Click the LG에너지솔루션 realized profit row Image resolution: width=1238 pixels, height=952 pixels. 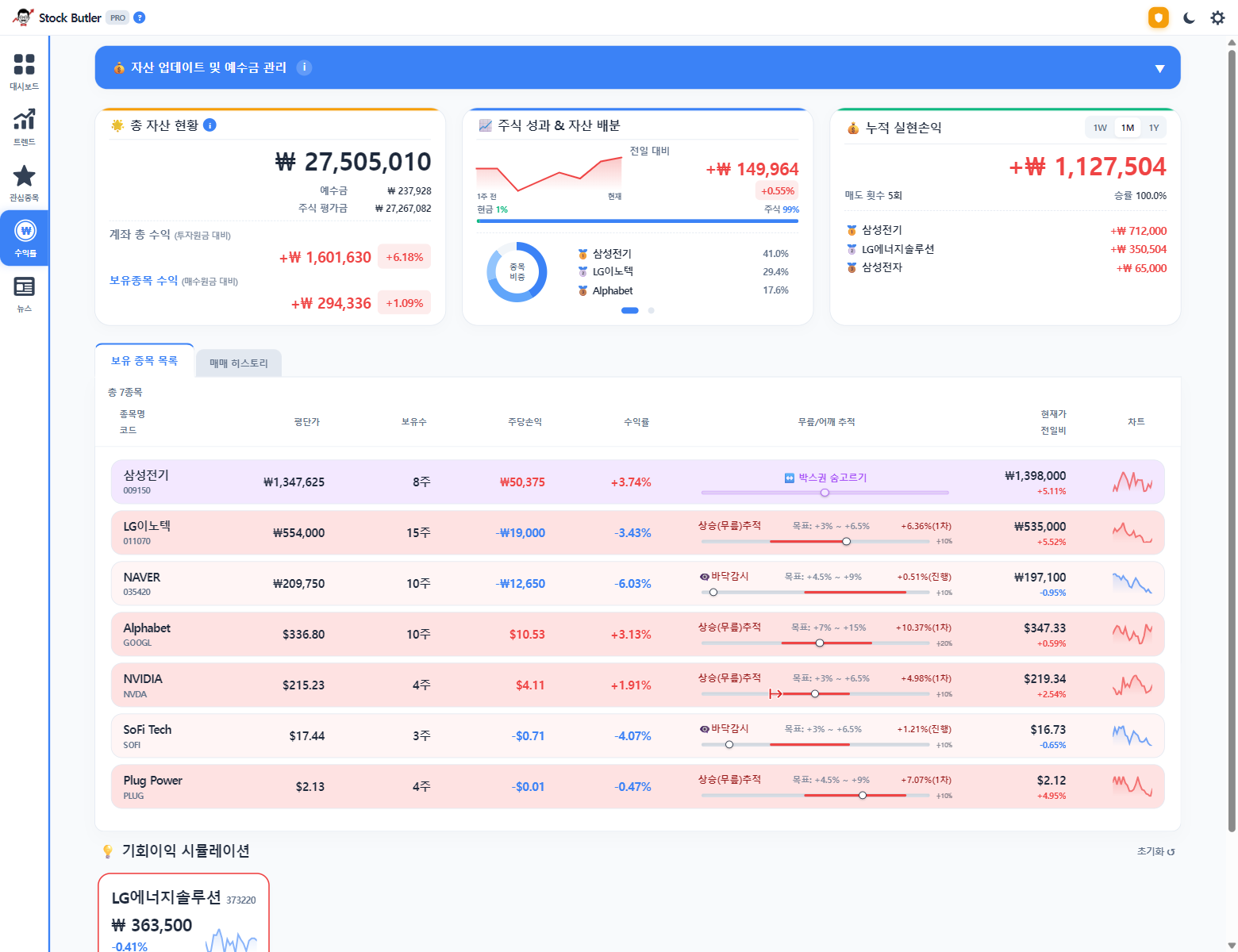click(1006, 249)
